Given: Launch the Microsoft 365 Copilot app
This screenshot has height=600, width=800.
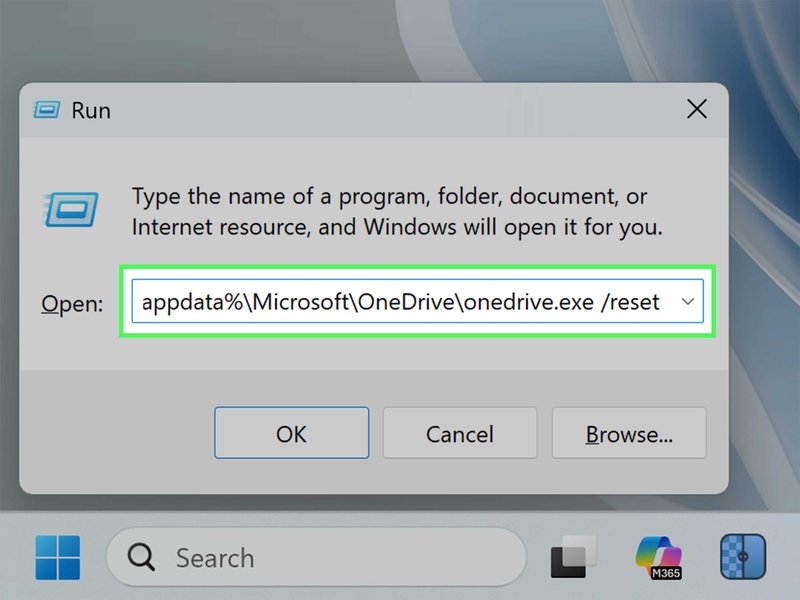Looking at the screenshot, I should coord(659,557).
